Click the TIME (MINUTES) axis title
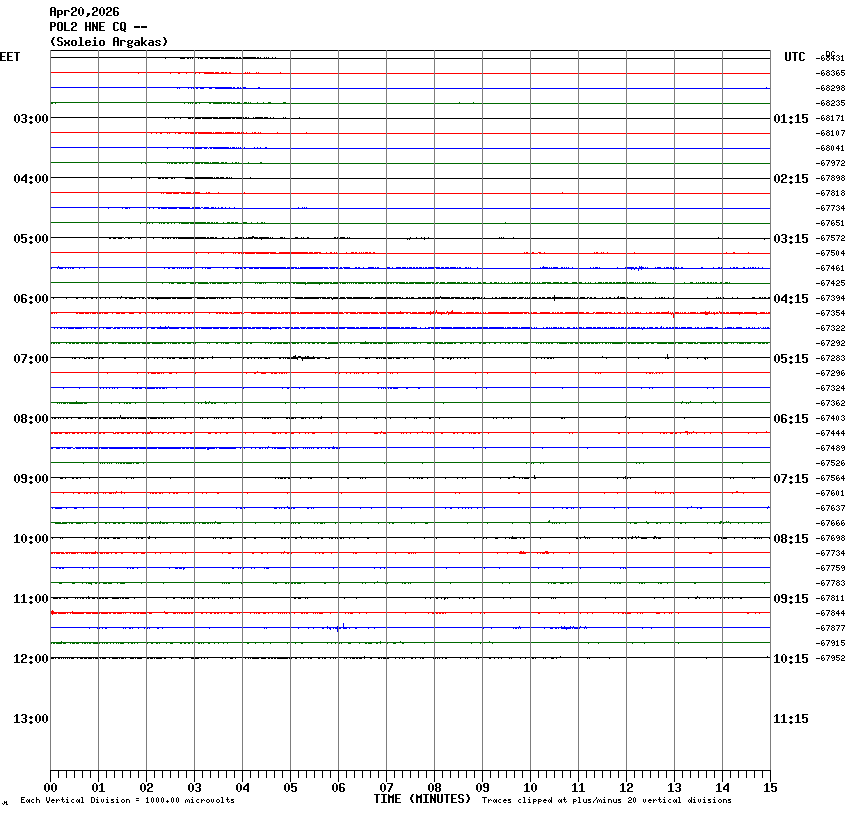This screenshot has width=850, height=814. (422, 799)
